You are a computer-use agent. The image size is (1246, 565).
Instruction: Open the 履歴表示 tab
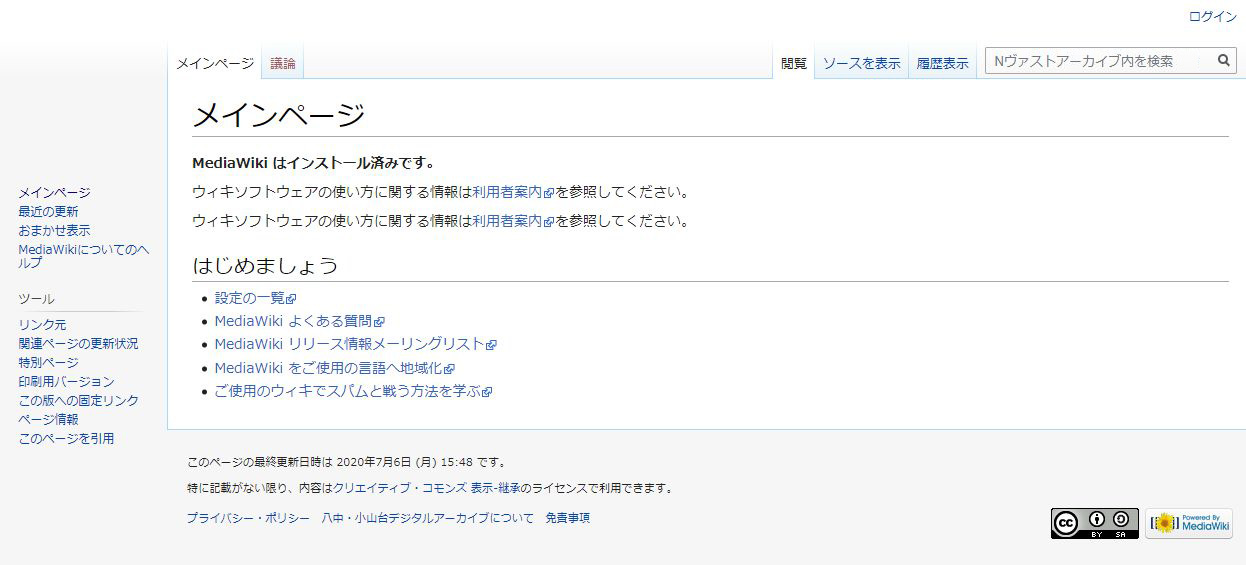point(942,63)
